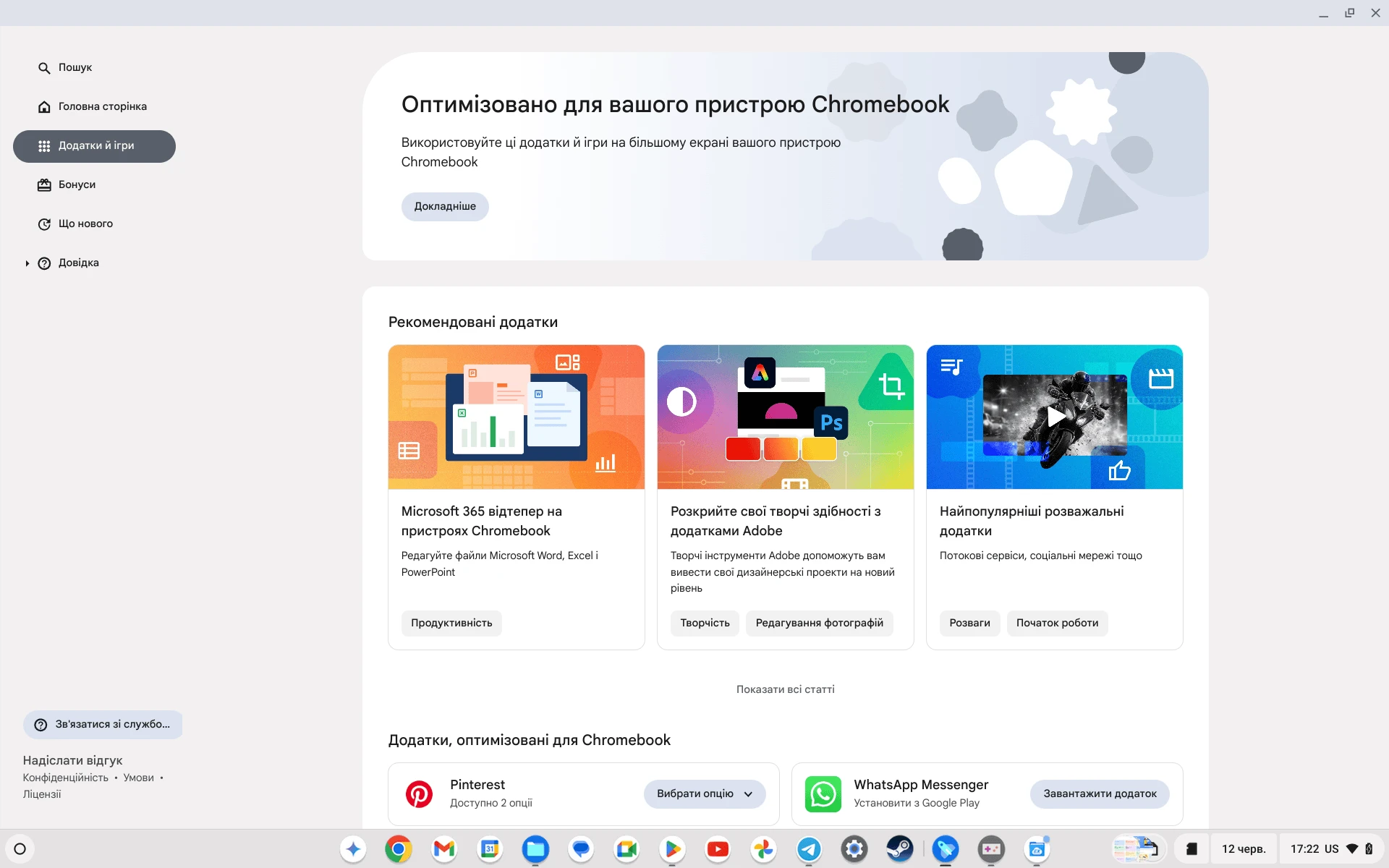
Task: Open Settings gear from the shelf
Action: click(854, 849)
